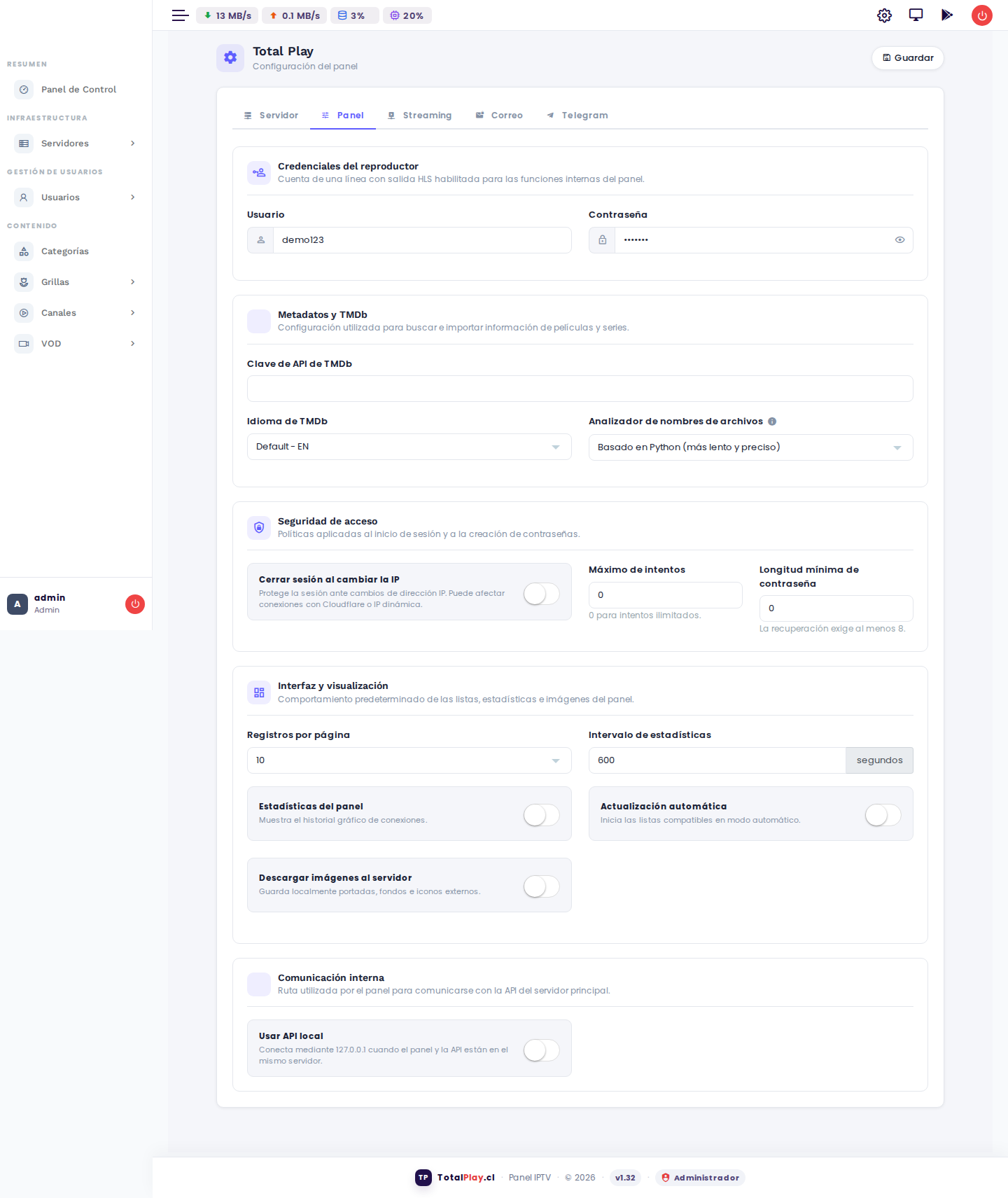Expand the Canales sidebar menu
This screenshot has height=1198, width=1008.
point(76,313)
